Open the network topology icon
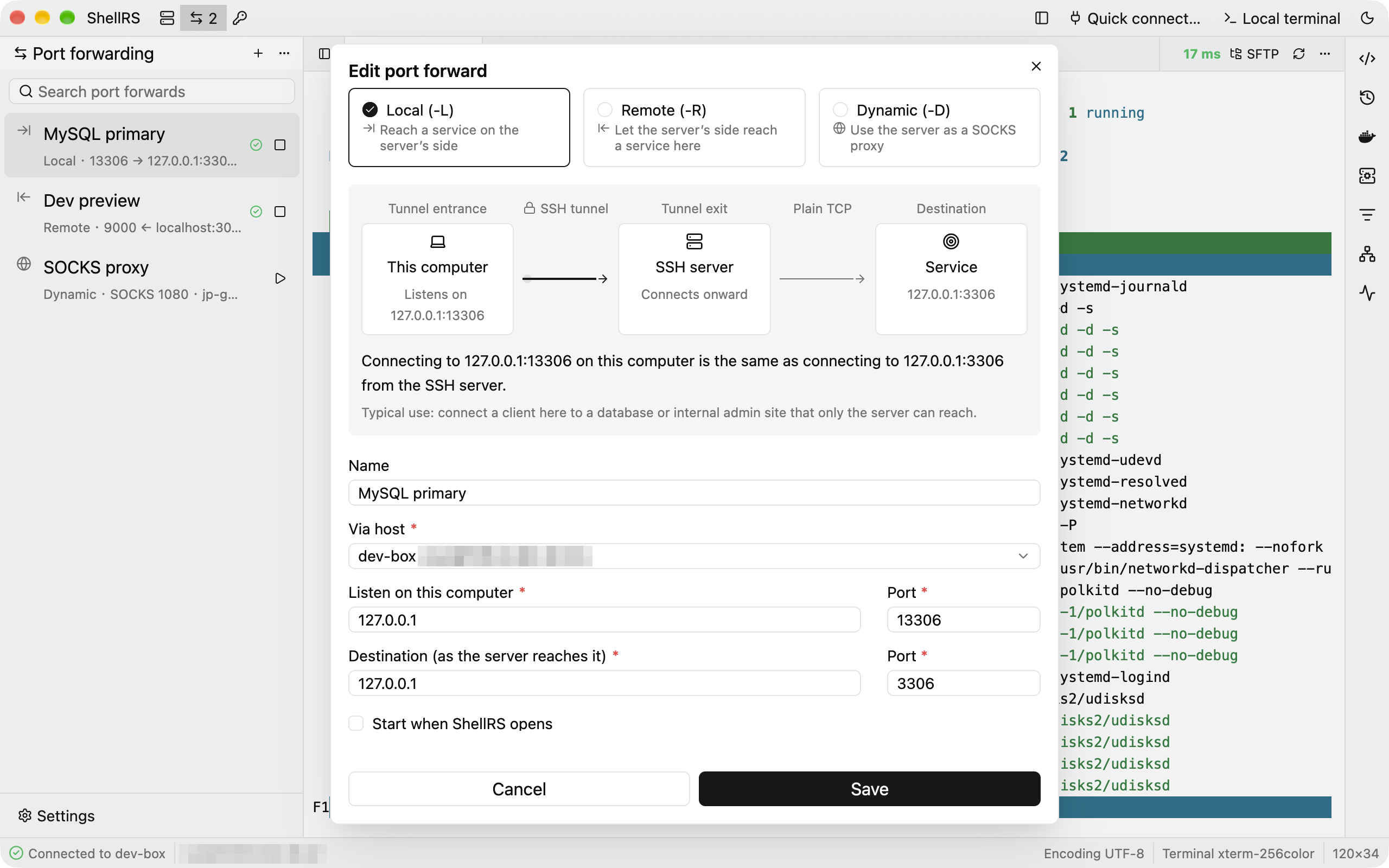1389x868 pixels. pyautogui.click(x=1367, y=254)
